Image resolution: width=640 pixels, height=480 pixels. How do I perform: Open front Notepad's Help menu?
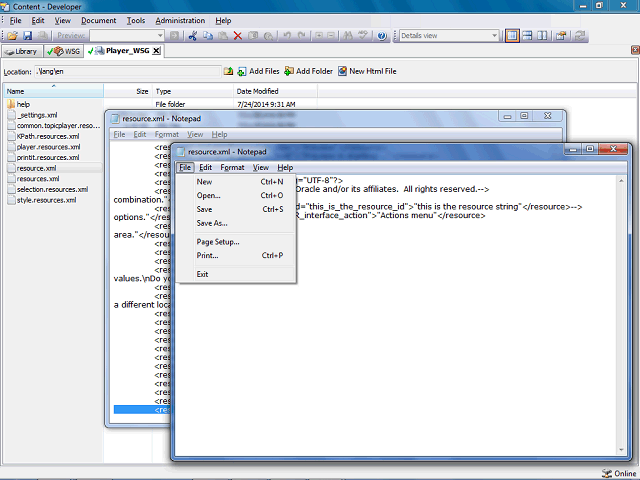(x=285, y=167)
